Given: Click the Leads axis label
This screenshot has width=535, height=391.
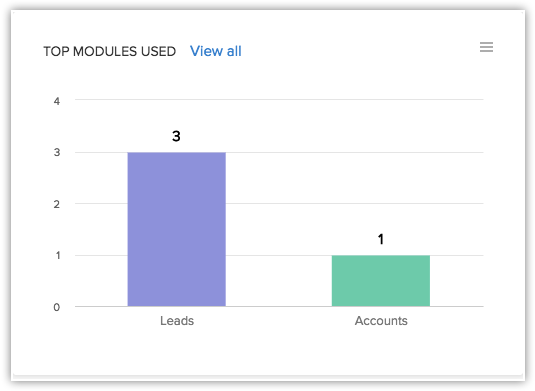Looking at the screenshot, I should tap(177, 321).
